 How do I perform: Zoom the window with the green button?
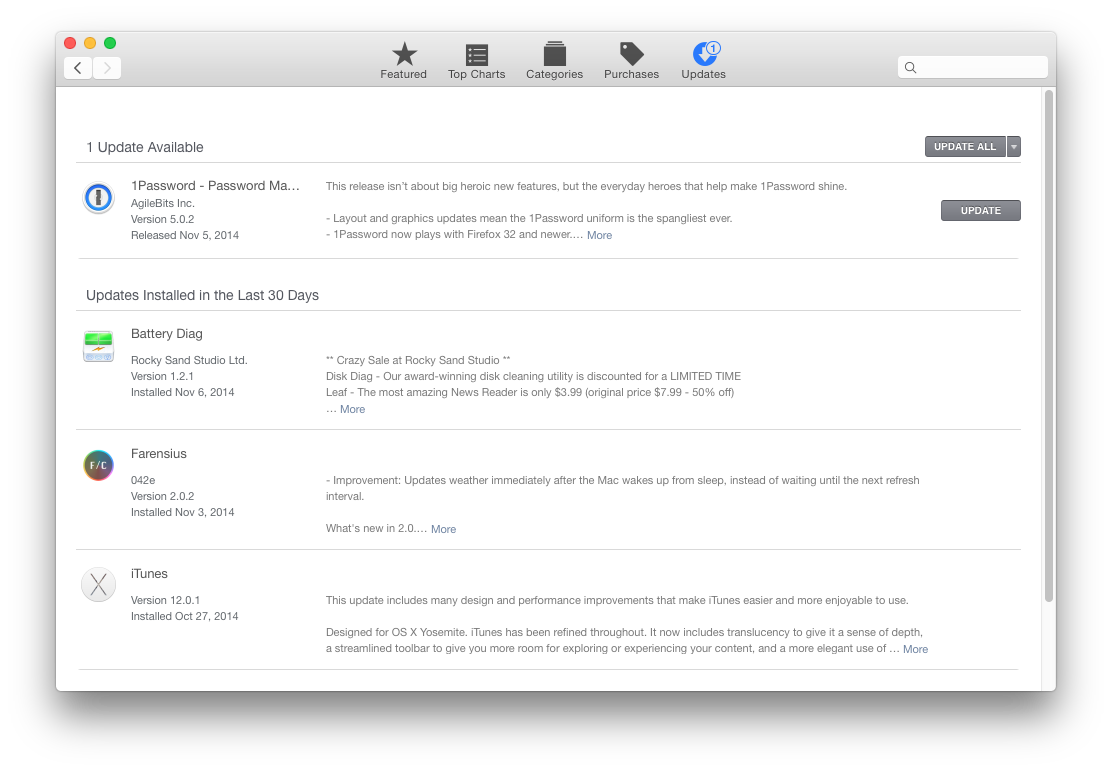coord(110,43)
